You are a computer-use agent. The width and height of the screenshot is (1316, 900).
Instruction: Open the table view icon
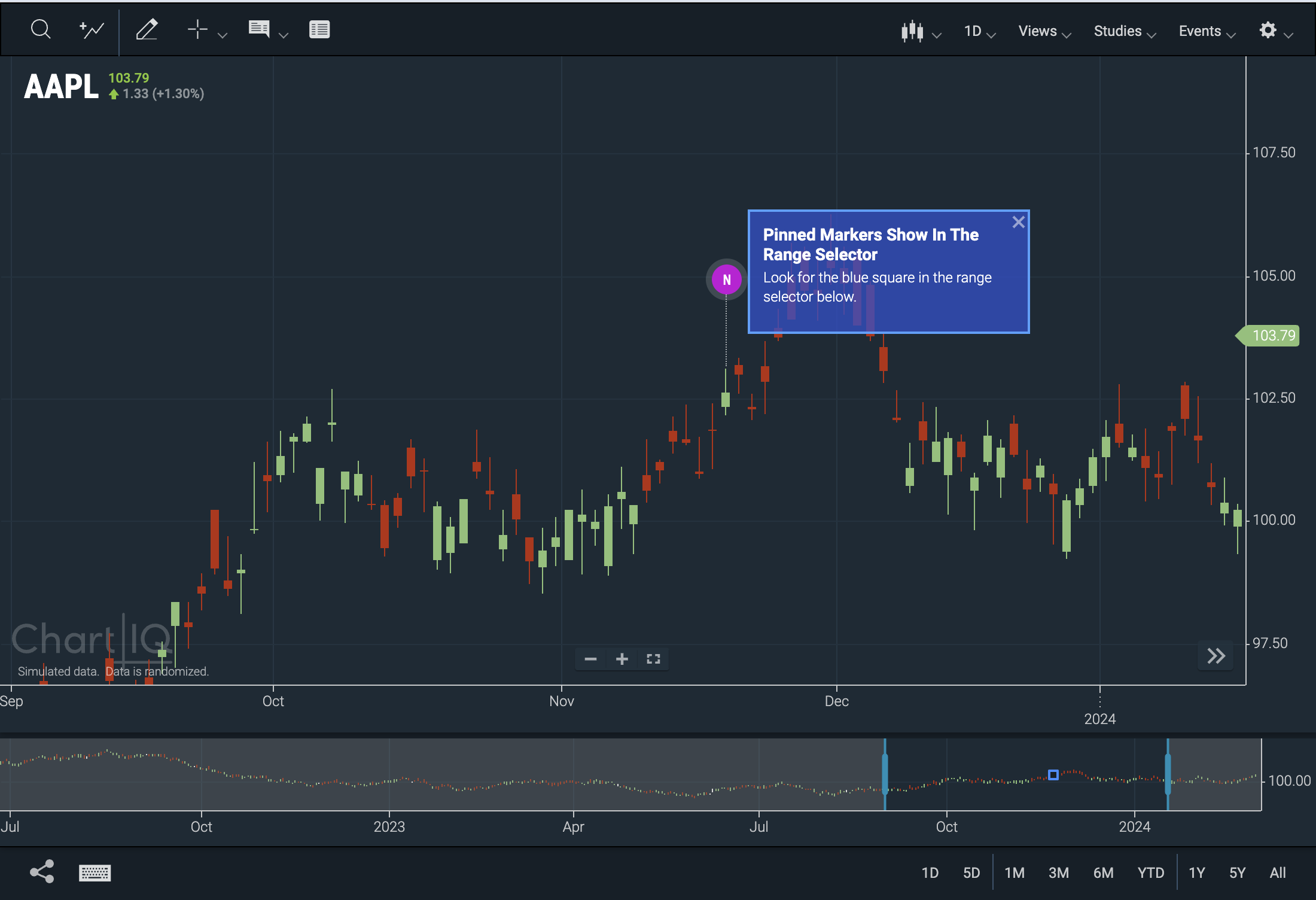pyautogui.click(x=319, y=29)
